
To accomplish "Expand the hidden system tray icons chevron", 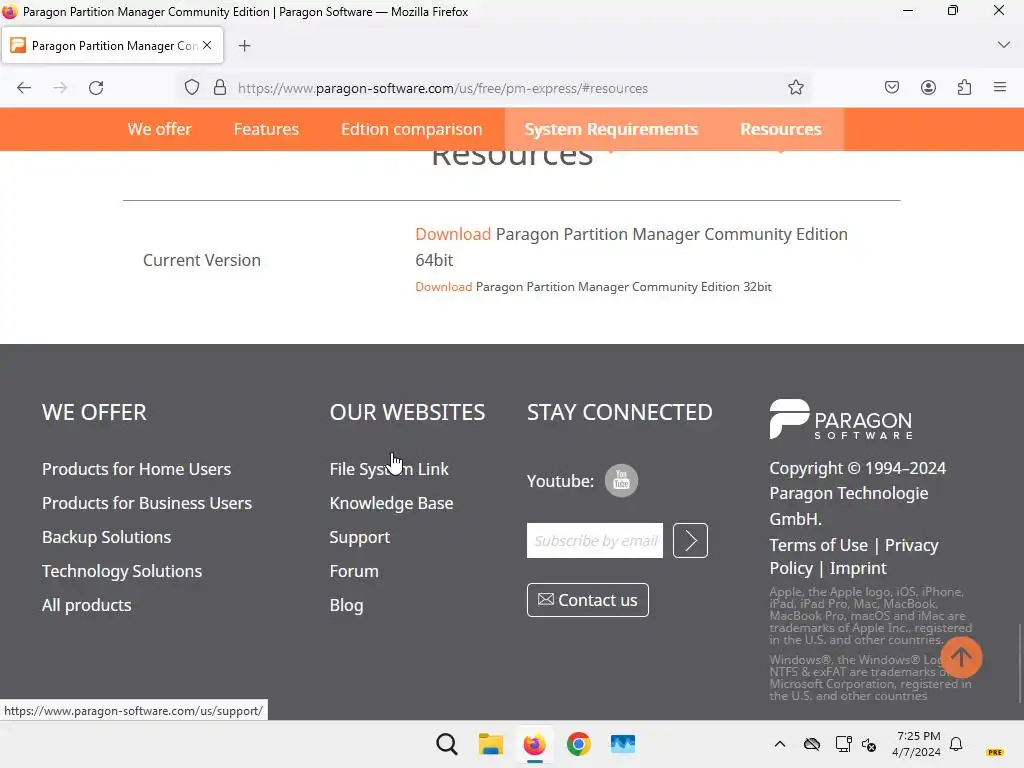I will pyautogui.click(x=780, y=744).
